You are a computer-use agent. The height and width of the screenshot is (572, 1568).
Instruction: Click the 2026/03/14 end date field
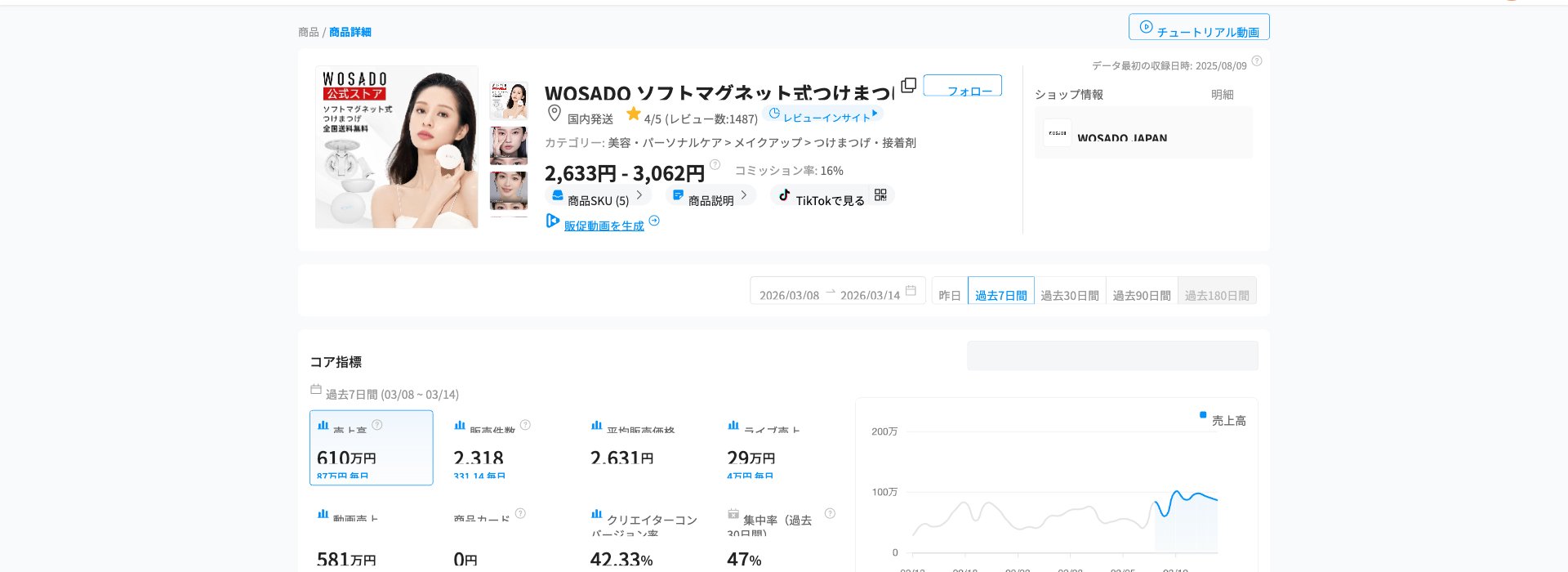click(x=870, y=295)
